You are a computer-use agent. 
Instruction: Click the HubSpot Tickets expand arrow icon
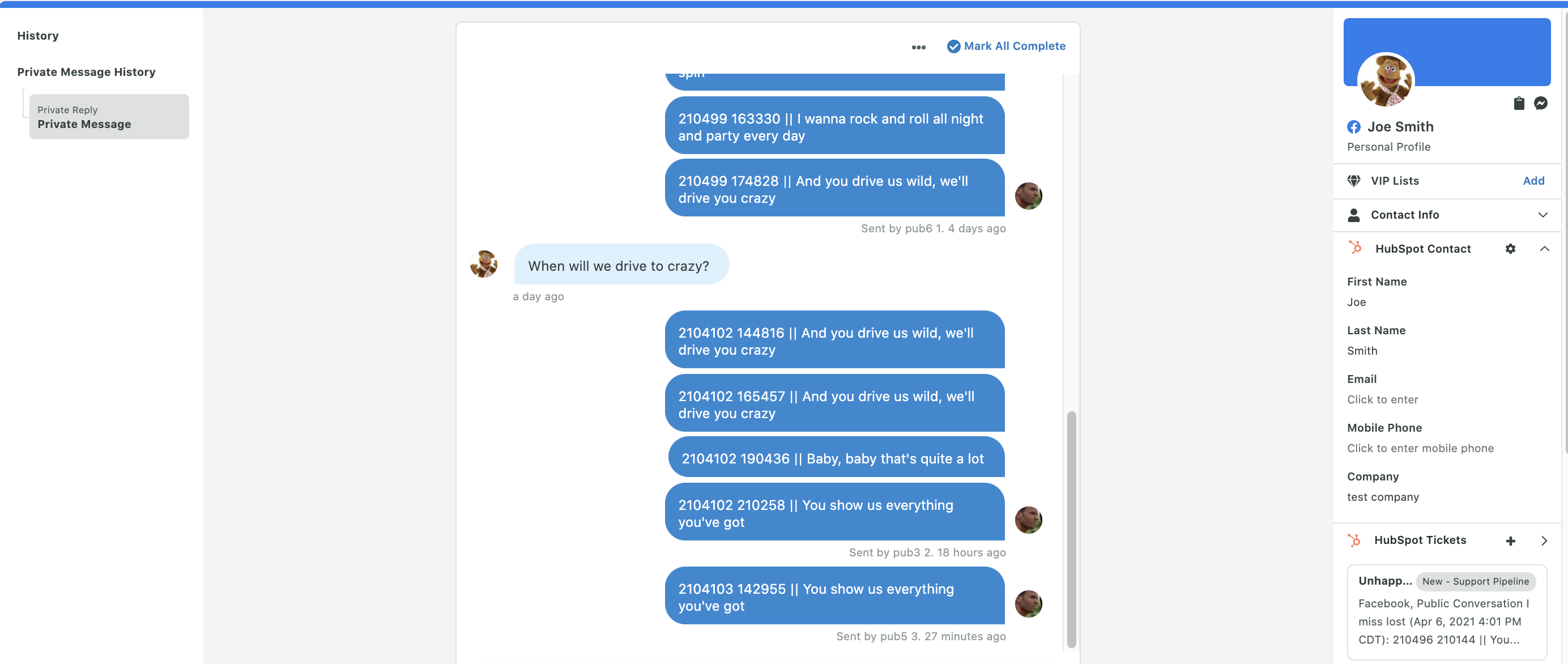(1544, 540)
